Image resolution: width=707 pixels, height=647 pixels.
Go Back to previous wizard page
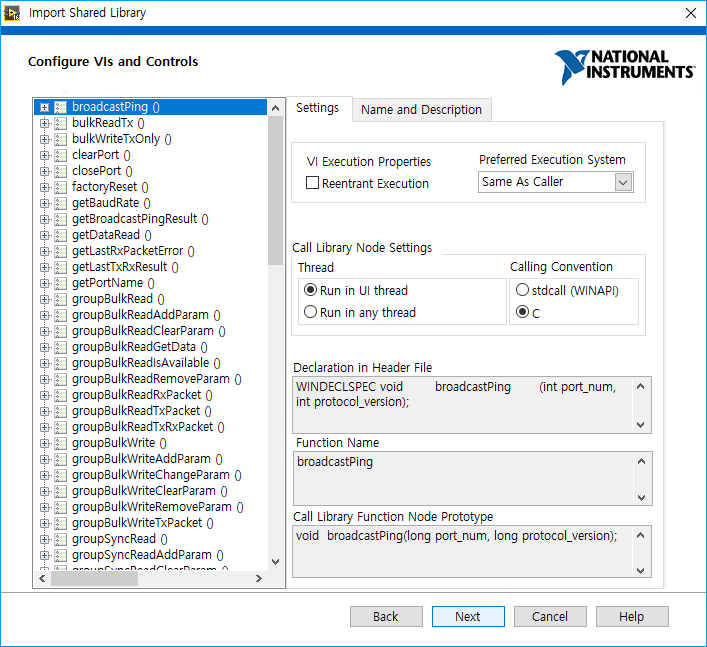[x=386, y=616]
